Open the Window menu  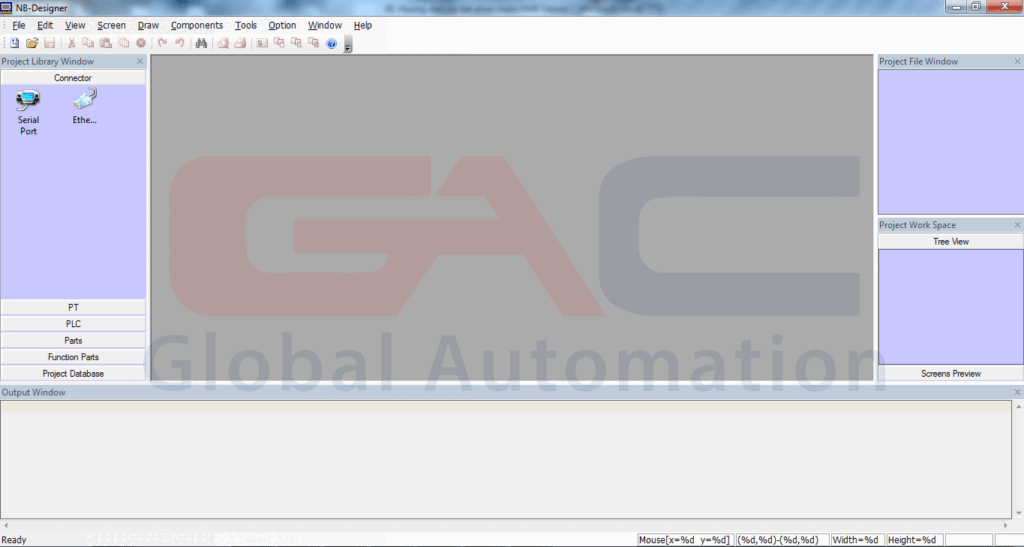[325, 25]
